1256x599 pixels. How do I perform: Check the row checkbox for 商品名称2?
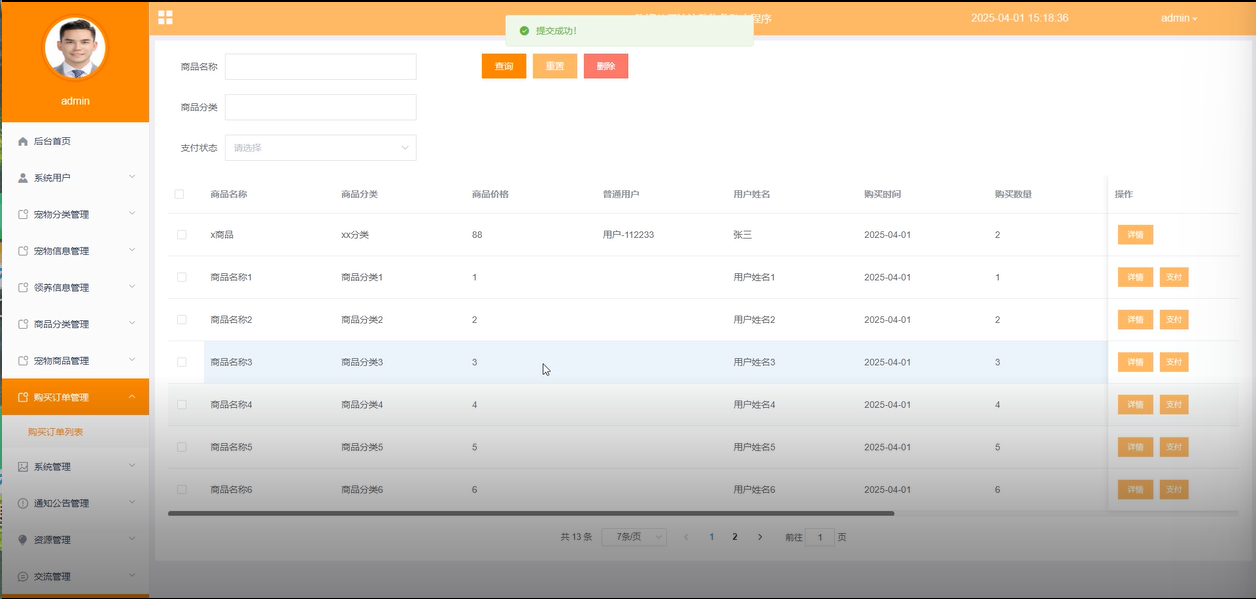[181, 320]
